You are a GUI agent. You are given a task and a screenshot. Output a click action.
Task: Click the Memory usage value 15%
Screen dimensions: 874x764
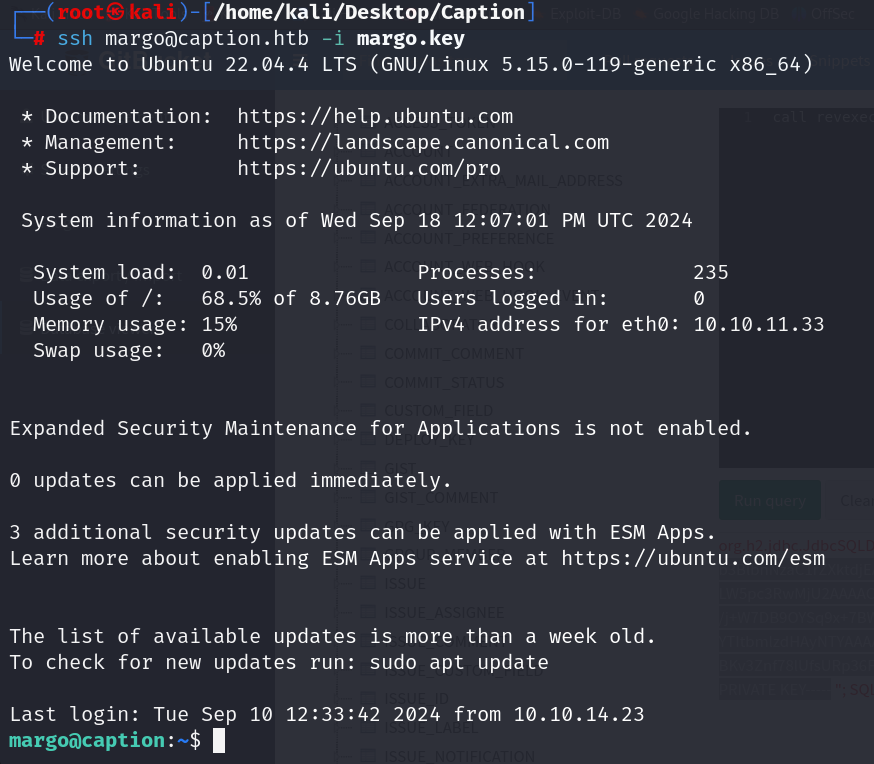(x=219, y=324)
